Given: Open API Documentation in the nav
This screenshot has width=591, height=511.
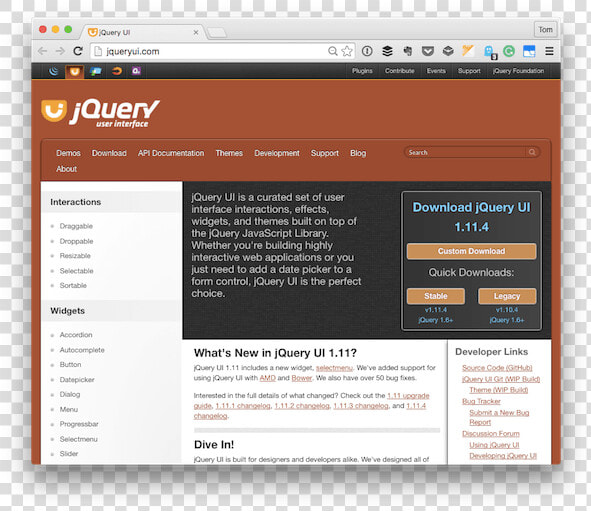Looking at the screenshot, I should click(x=171, y=153).
